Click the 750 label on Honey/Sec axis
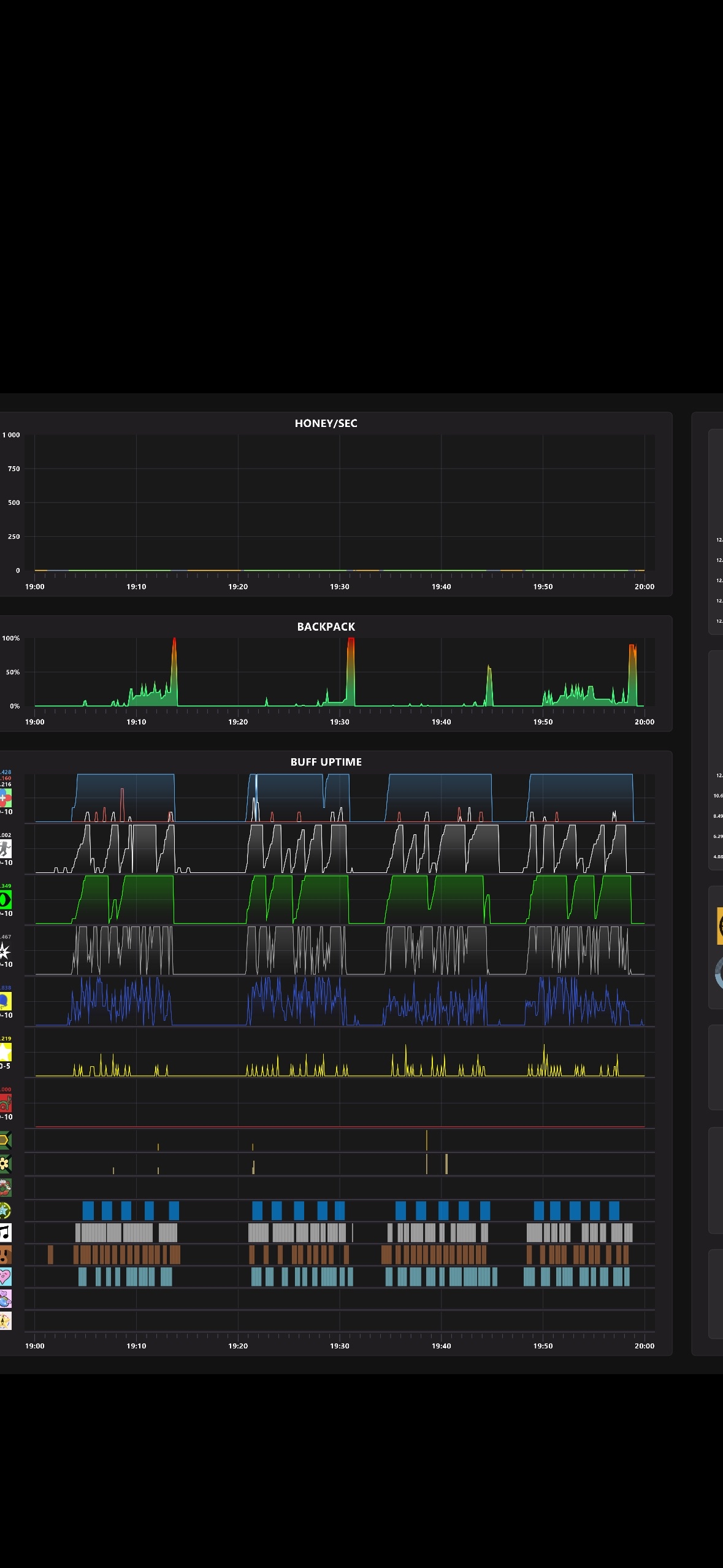Viewport: 723px width, 1568px height. point(13,469)
